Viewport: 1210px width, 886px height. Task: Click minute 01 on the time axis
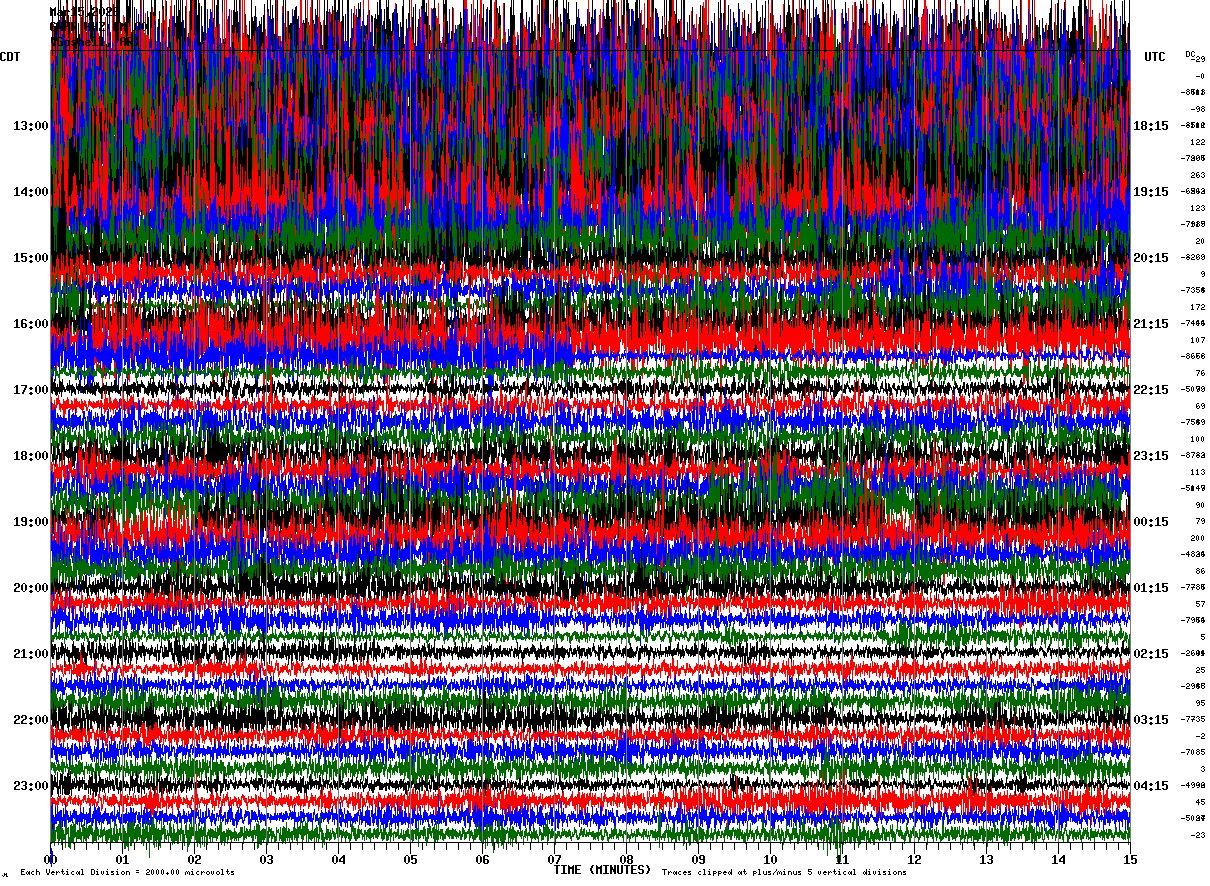[x=123, y=859]
